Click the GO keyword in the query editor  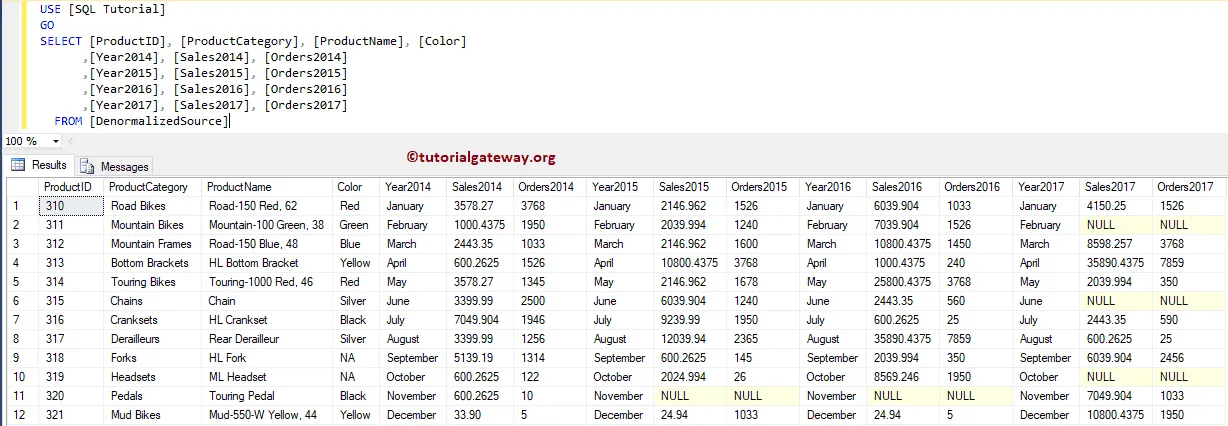coord(47,25)
